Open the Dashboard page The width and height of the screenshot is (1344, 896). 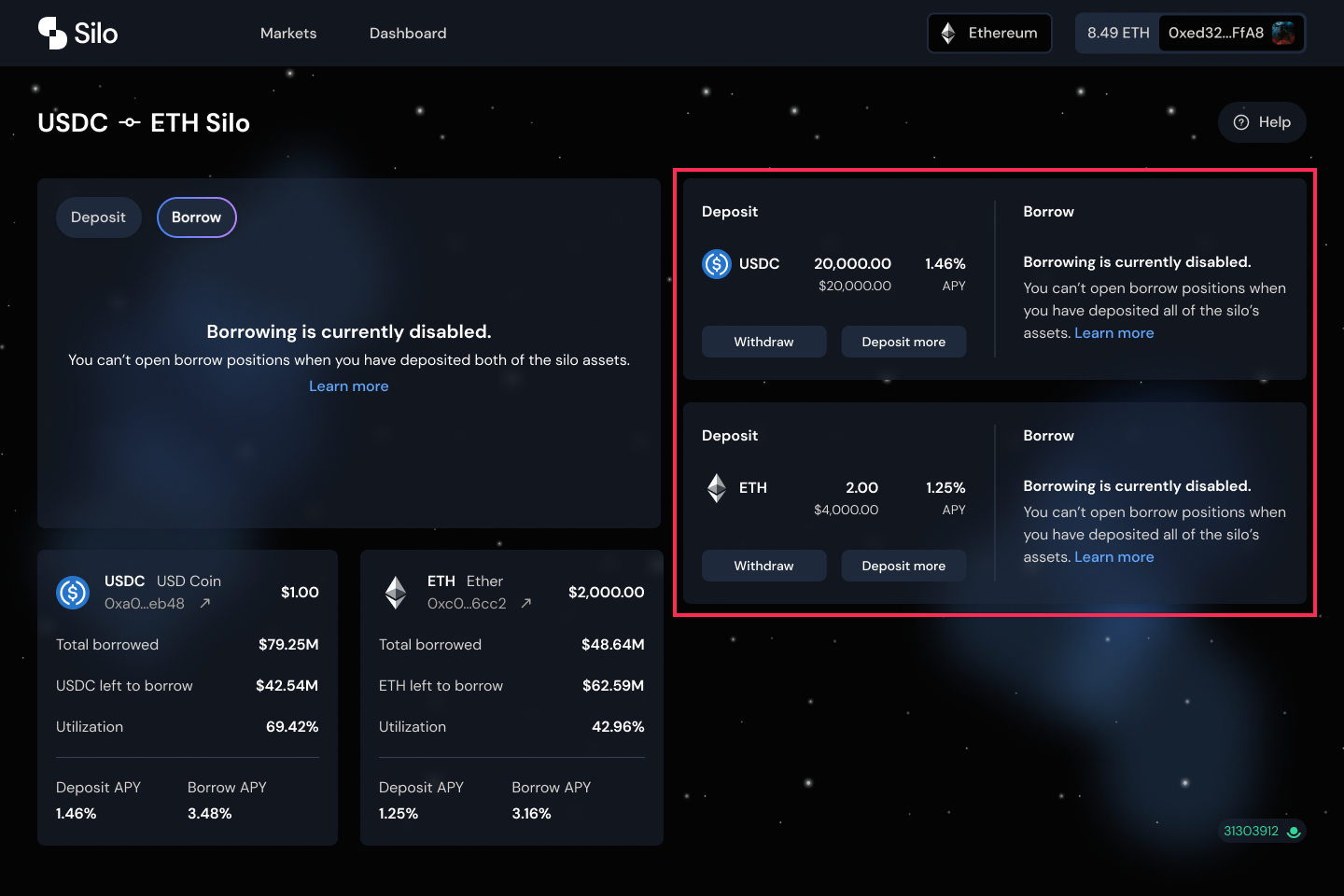click(x=408, y=34)
